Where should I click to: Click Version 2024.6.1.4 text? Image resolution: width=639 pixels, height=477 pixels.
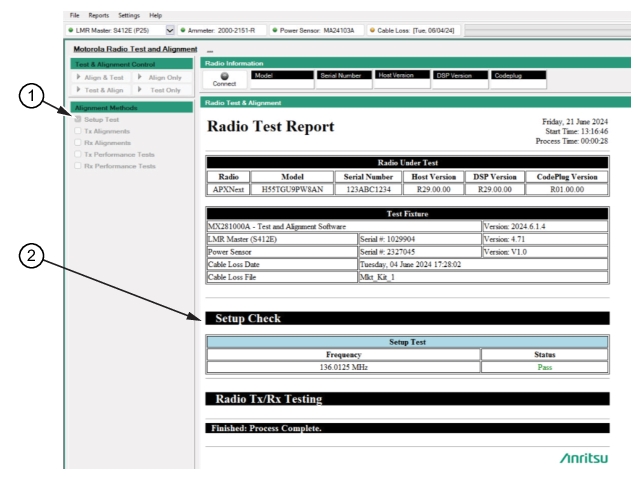tap(514, 226)
